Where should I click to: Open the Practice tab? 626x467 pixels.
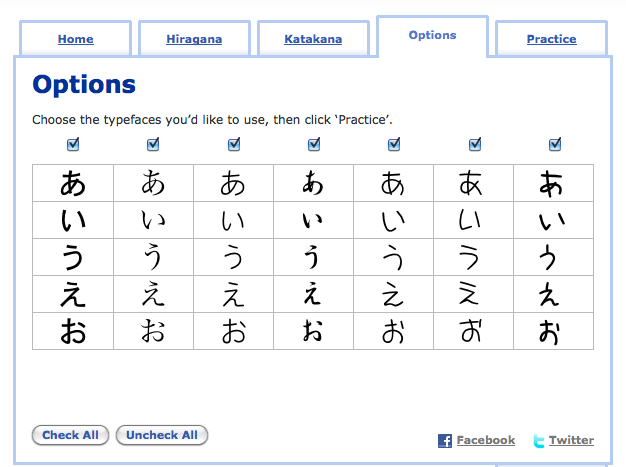pyautogui.click(x=551, y=40)
